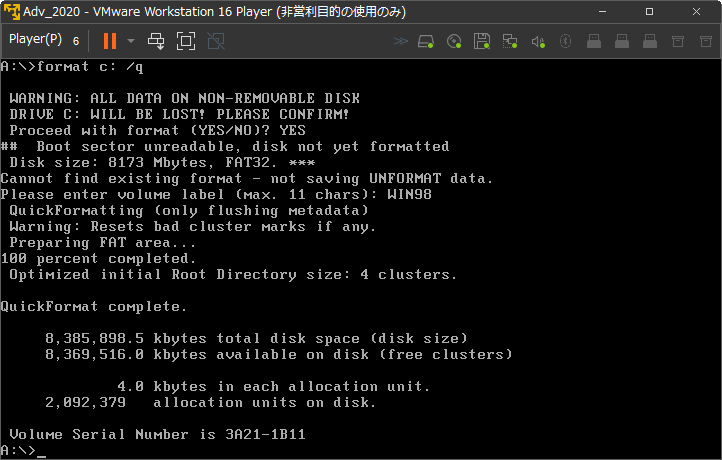Expand the power options dropdown arrow beside pause
Screen dimensions: 722x460
tap(131, 41)
